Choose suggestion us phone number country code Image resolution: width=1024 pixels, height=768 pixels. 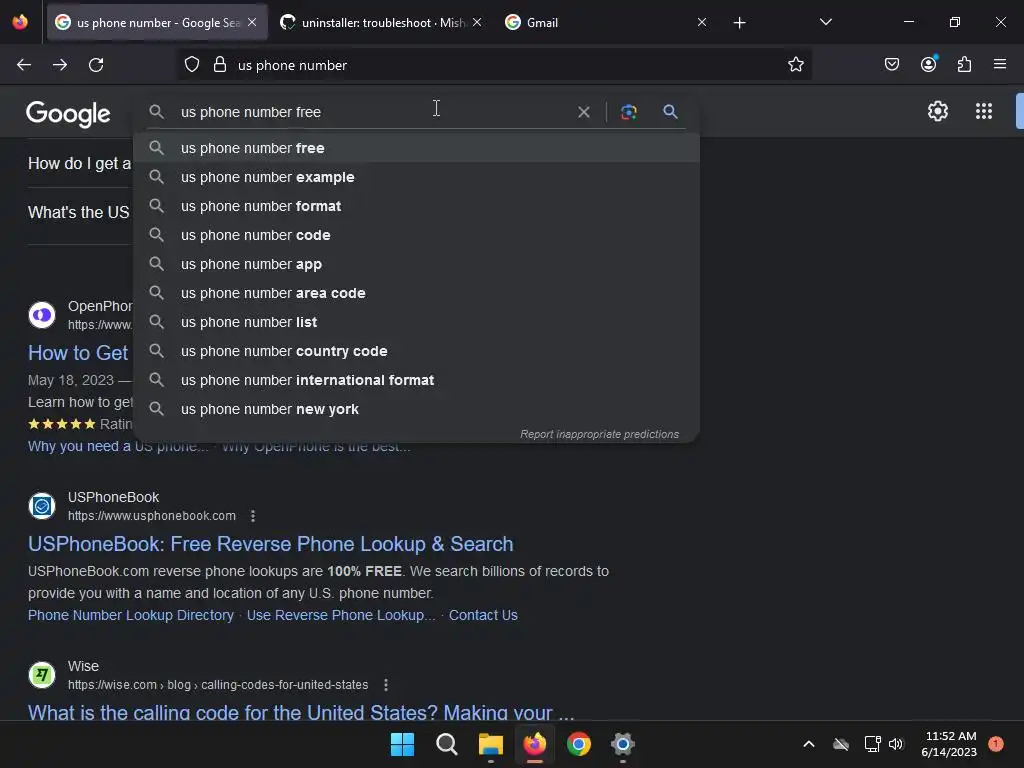coord(417,351)
